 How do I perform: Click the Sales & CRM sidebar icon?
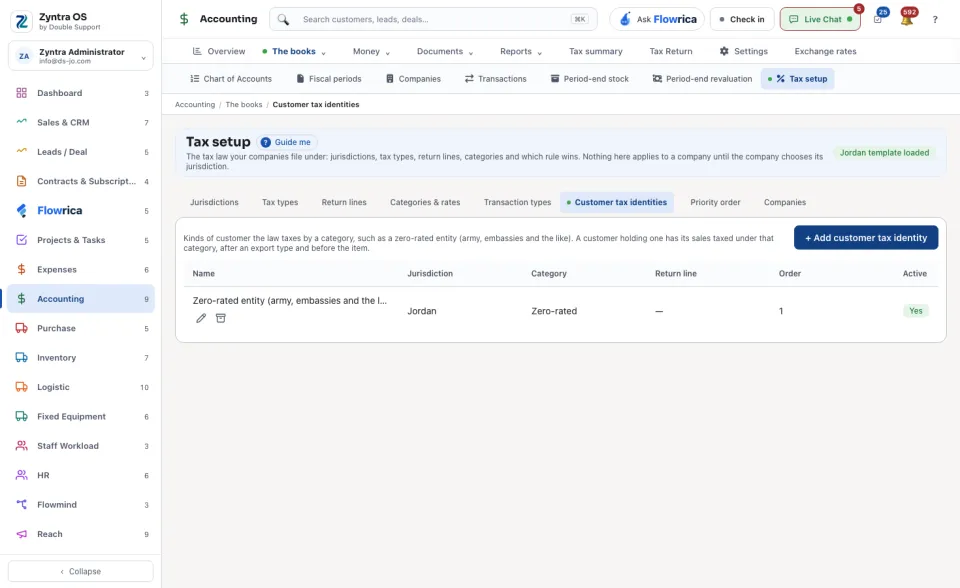21,122
